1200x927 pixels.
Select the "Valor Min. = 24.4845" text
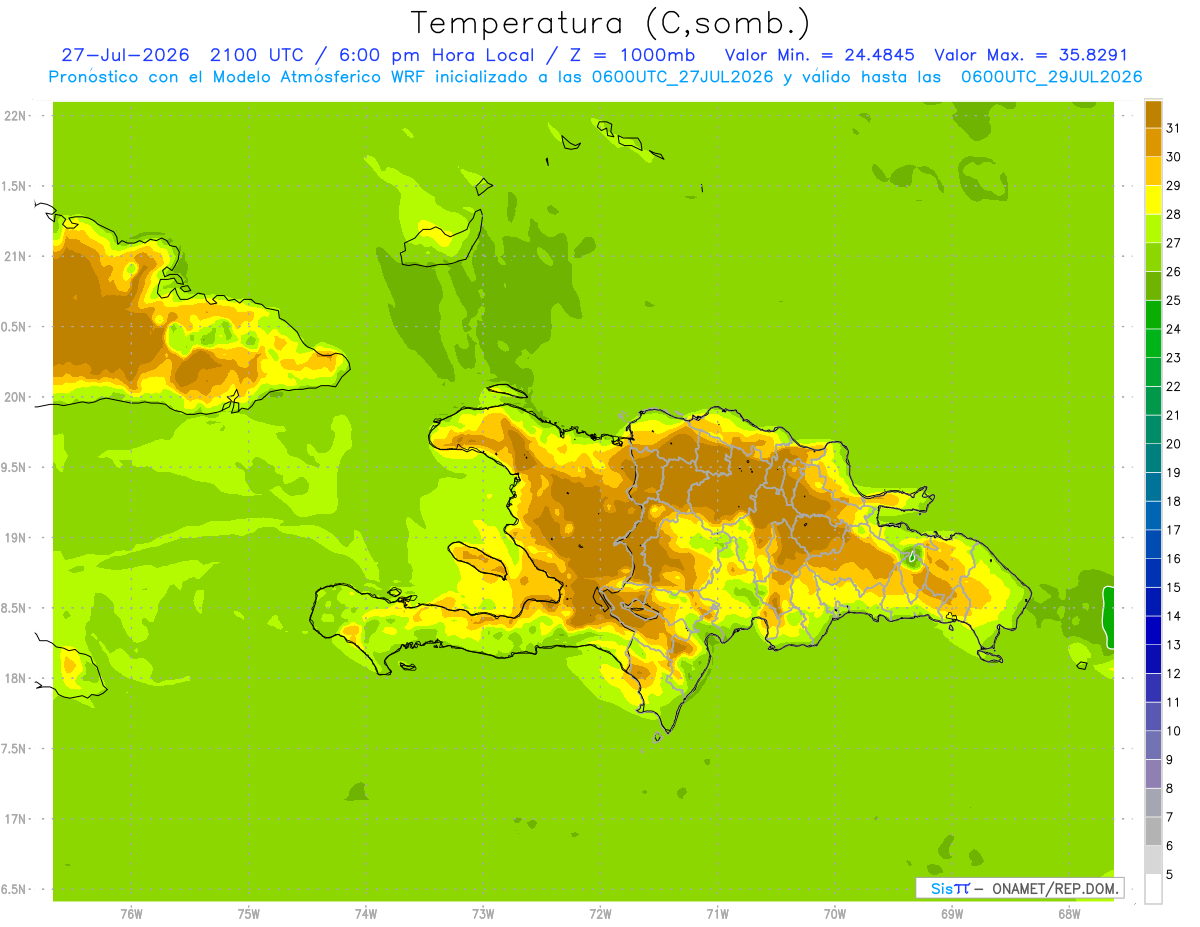pos(819,55)
